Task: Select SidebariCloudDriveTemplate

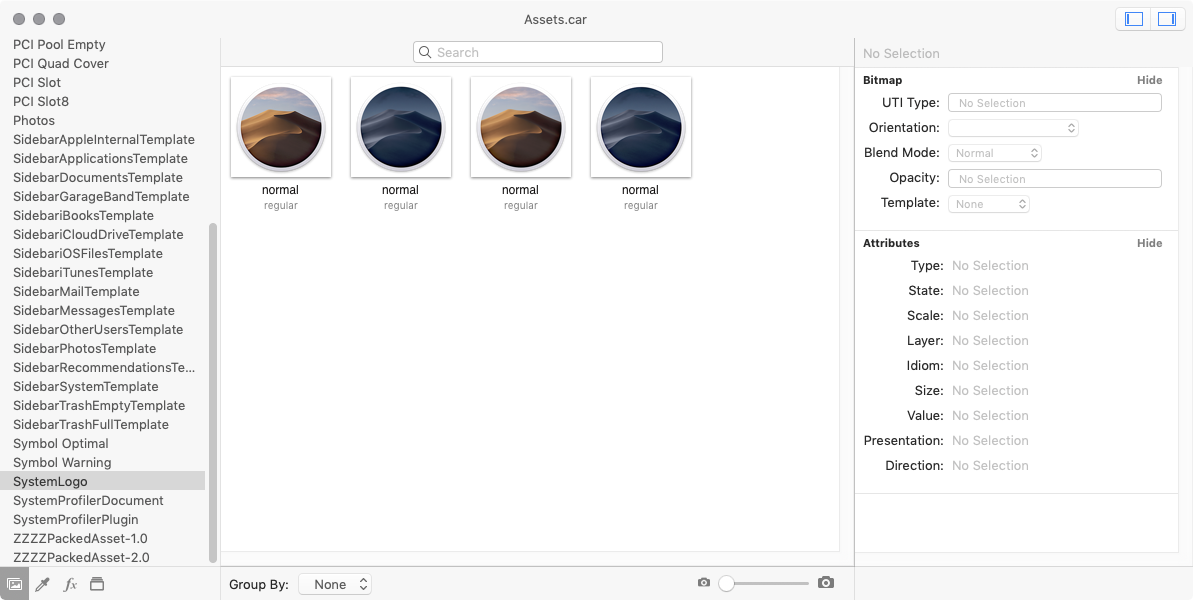Action: pyautogui.click(x=98, y=234)
